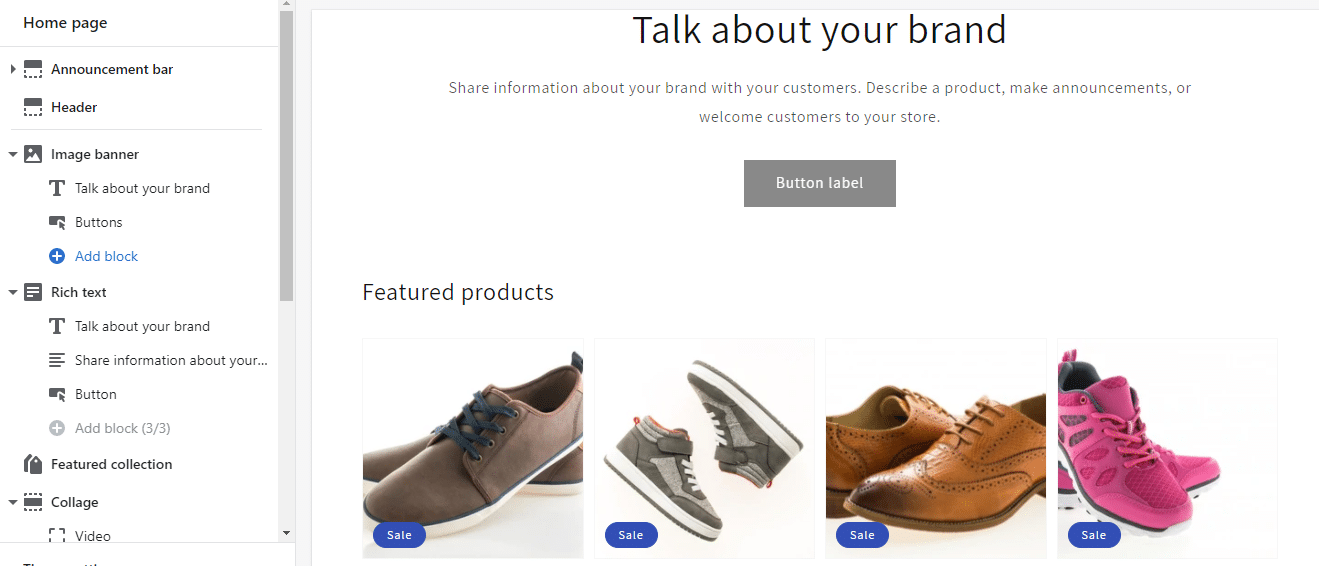Collapse the Image banner section
1319x566 pixels.
13,154
